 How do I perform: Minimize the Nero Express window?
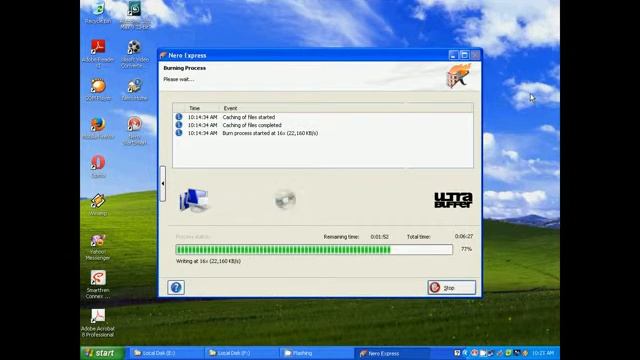pos(453,55)
